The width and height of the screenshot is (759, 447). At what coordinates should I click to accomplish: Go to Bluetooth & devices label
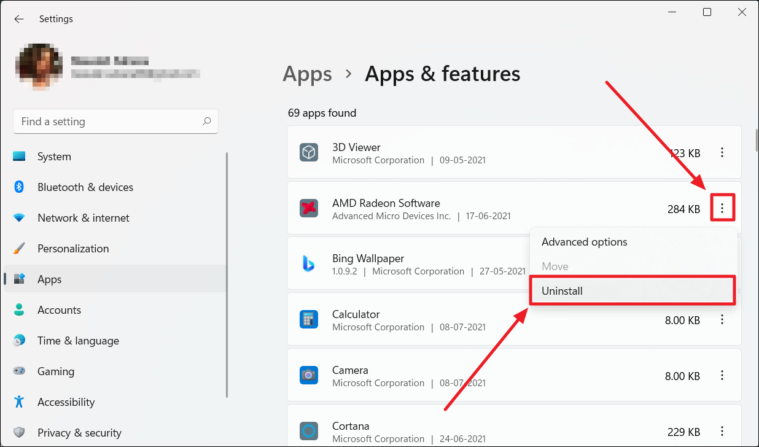point(85,187)
